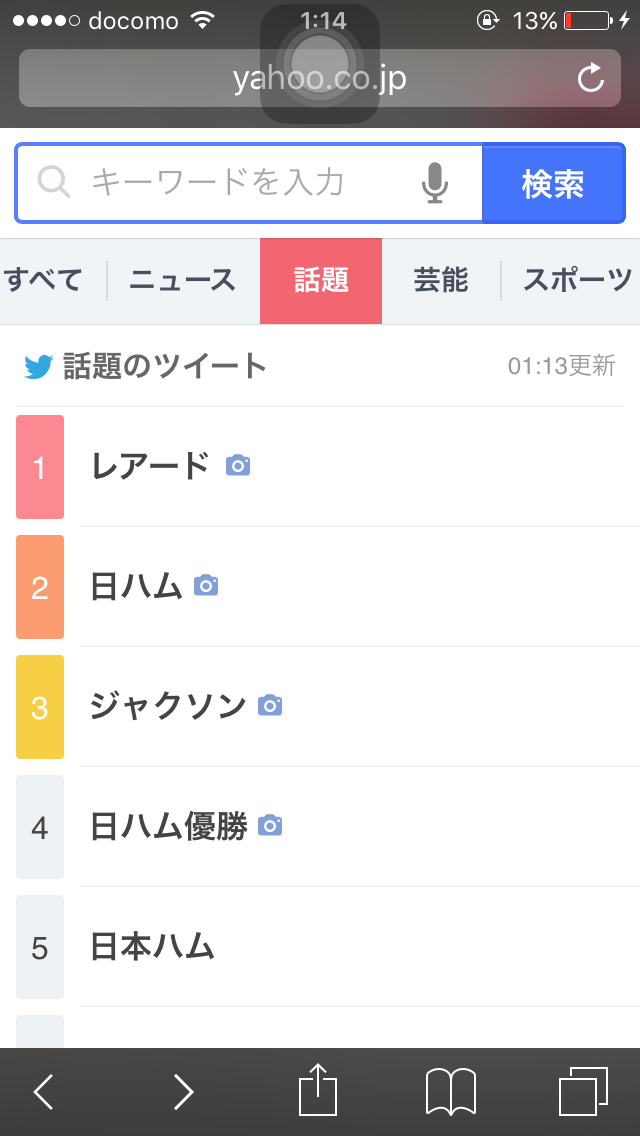Open the 日ハム trending topic
This screenshot has height=1136, width=640.
136,586
